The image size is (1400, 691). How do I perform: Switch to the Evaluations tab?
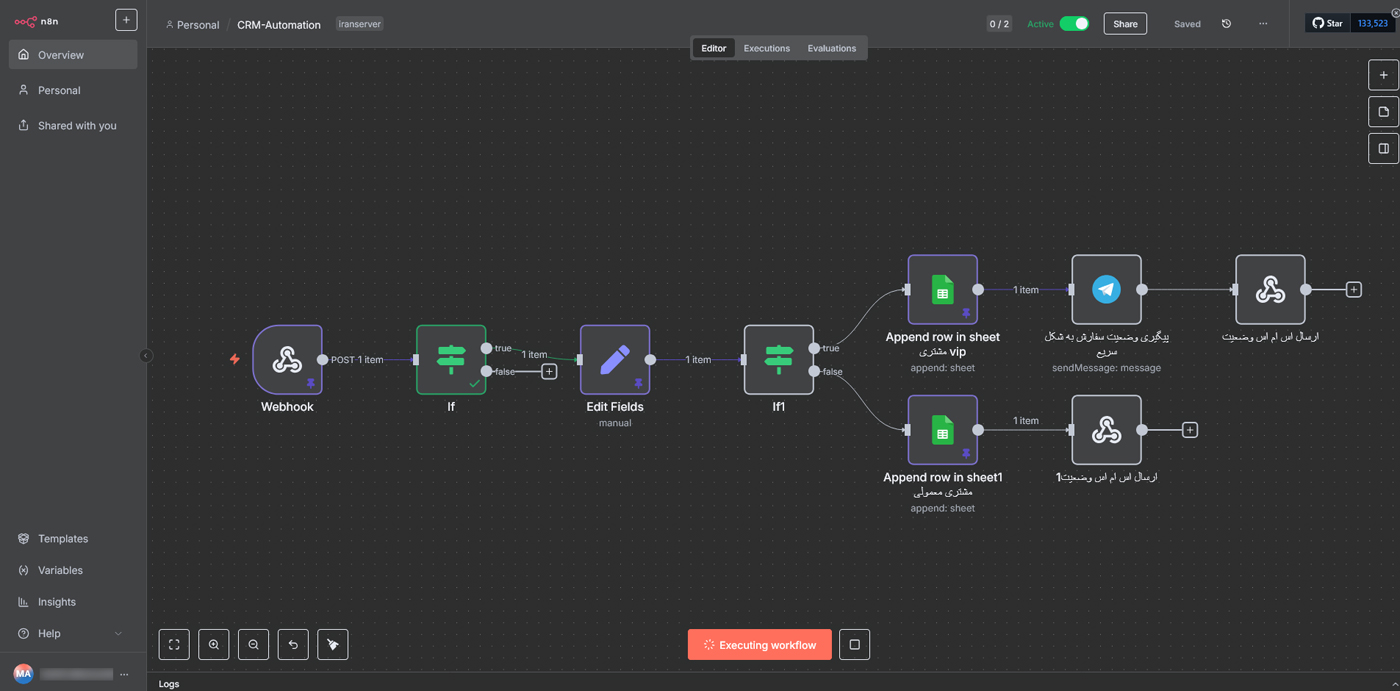pyautogui.click(x=831, y=48)
